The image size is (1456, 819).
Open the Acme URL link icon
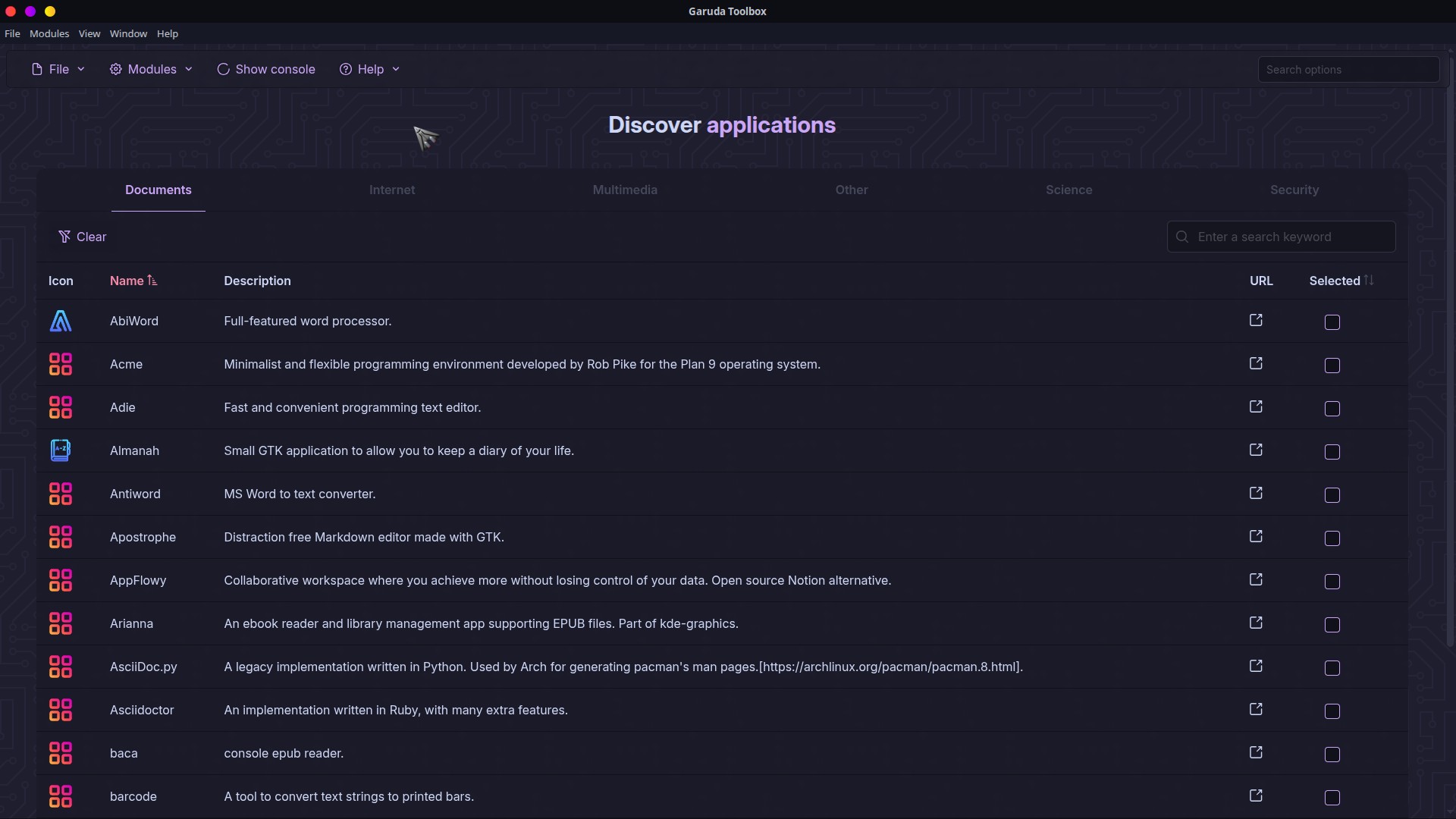point(1256,363)
